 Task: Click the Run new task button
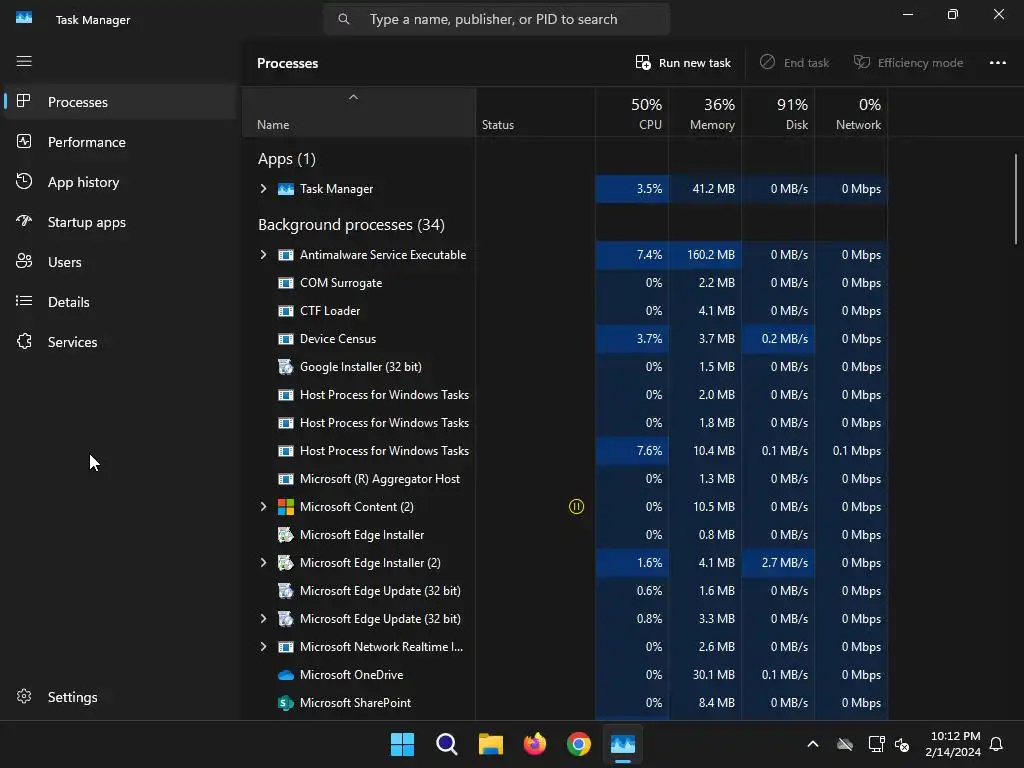[683, 63]
